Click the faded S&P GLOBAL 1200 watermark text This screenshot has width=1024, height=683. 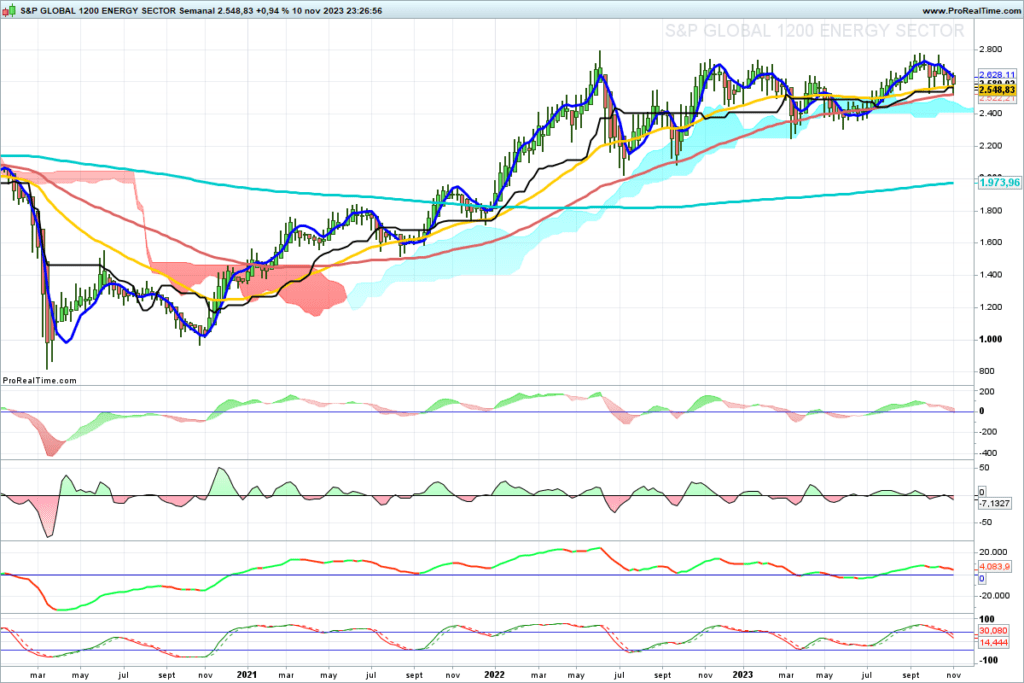coord(814,32)
